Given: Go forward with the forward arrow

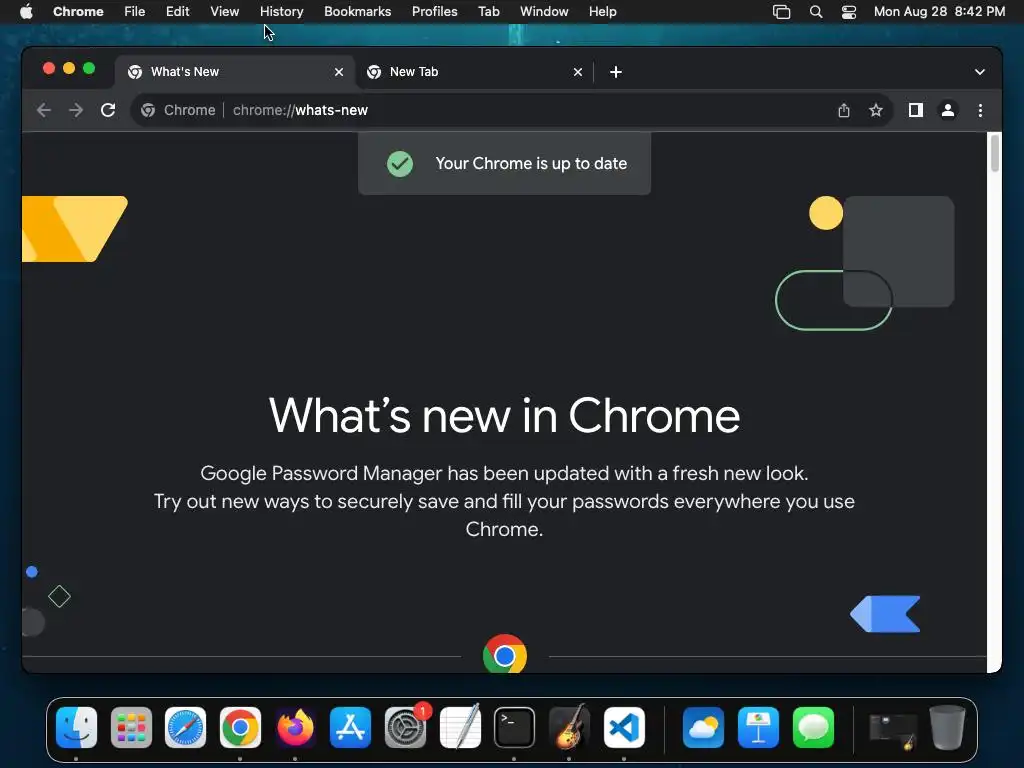Looking at the screenshot, I should (76, 110).
